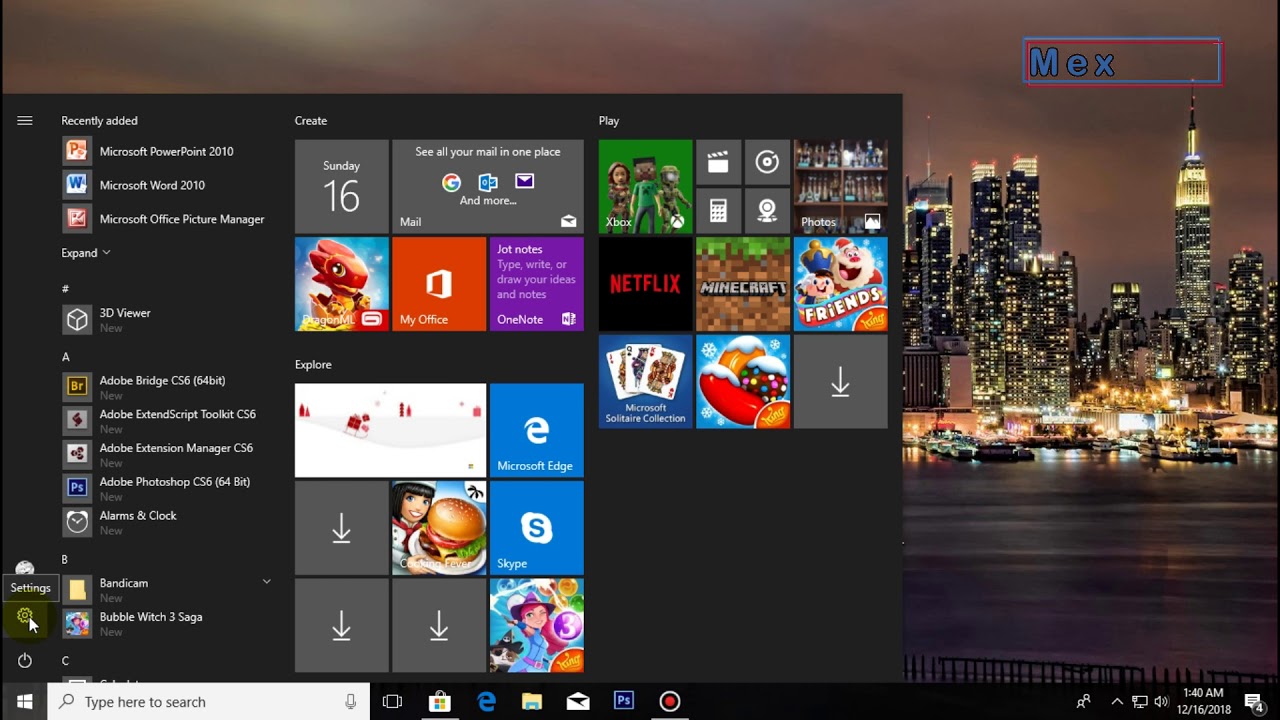The height and width of the screenshot is (720, 1280).
Task: Open the user account avatar
Action: 25,568
